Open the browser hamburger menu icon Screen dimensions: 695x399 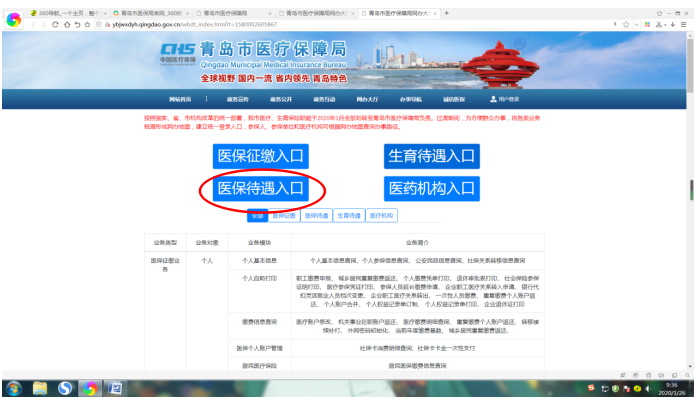point(683,24)
